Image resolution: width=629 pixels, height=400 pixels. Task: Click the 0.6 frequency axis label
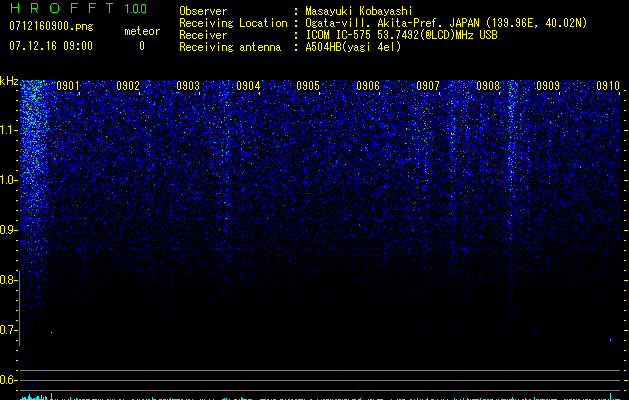pyautogui.click(x=8, y=380)
